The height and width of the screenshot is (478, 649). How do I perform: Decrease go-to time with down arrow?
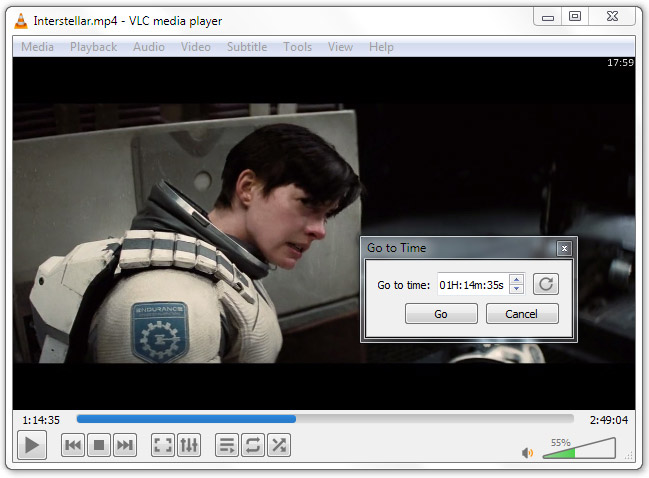(x=516, y=290)
